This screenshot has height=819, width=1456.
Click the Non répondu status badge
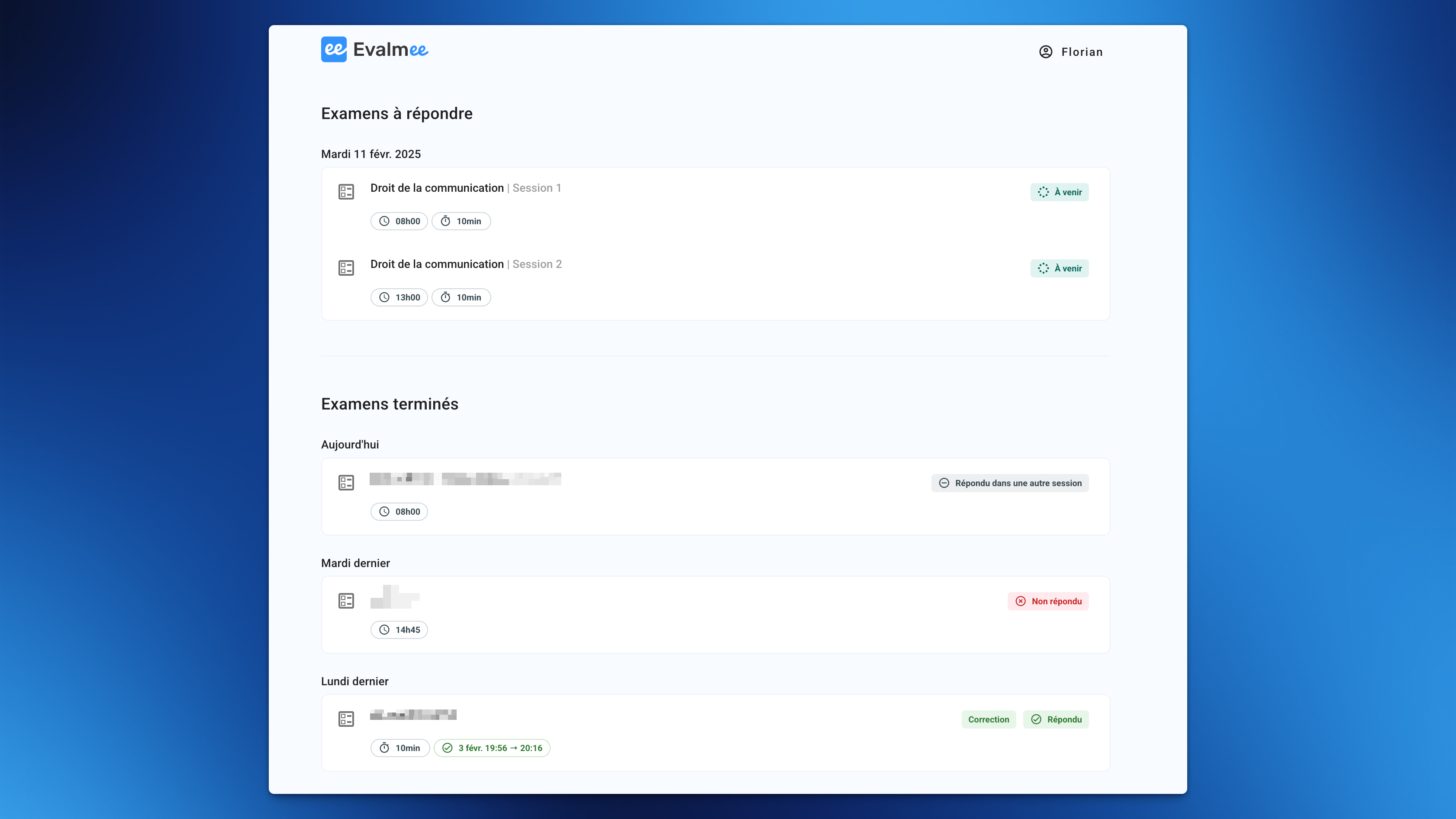coord(1048,601)
